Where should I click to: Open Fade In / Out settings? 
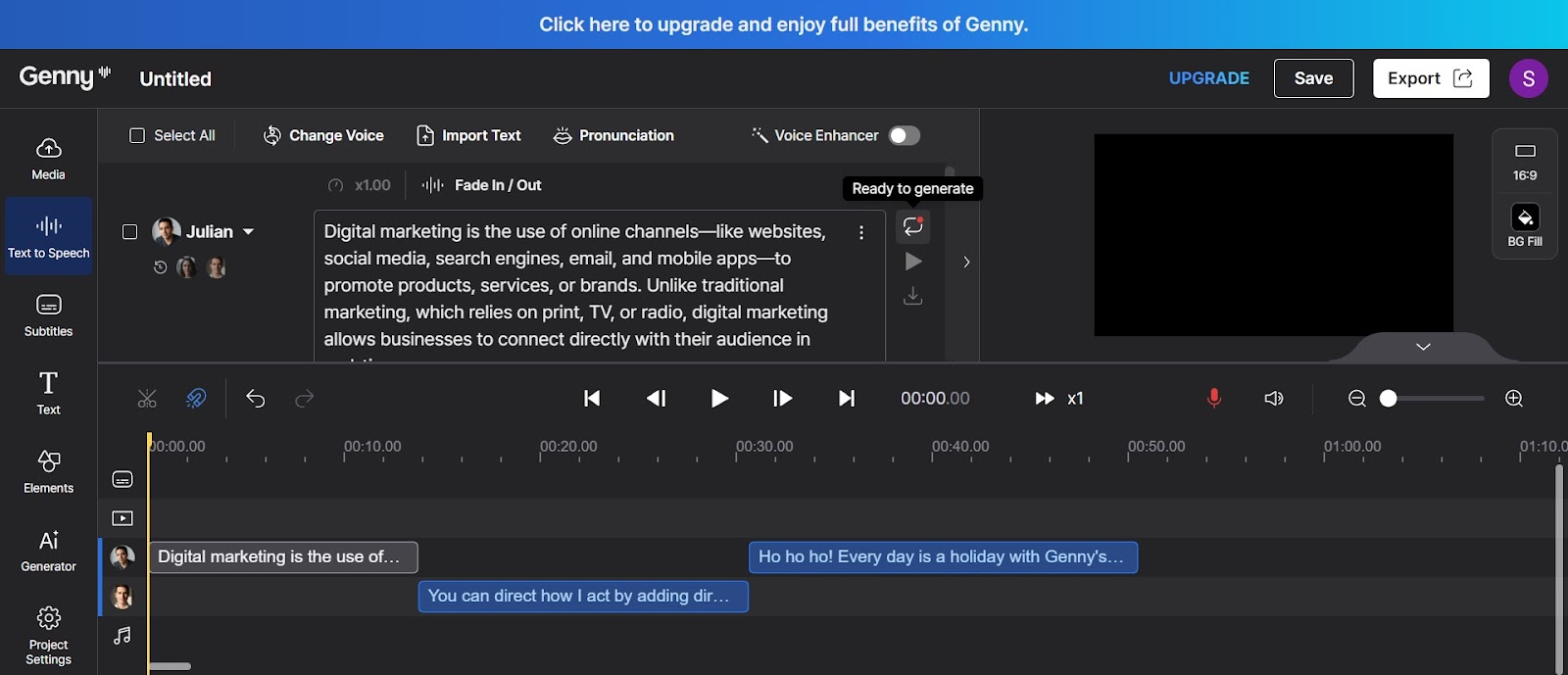481,185
